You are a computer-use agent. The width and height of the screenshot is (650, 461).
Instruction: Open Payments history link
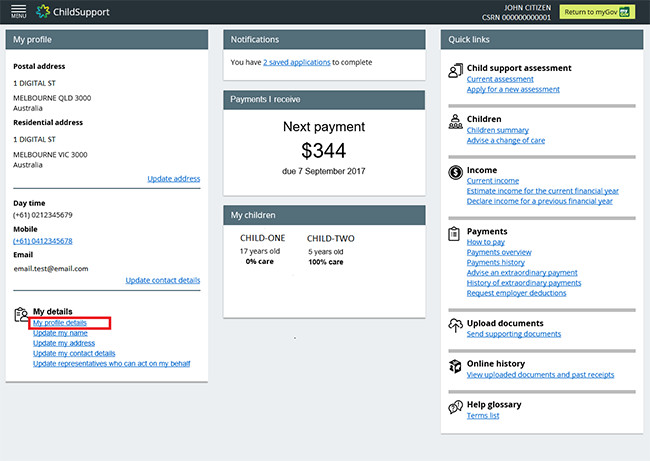click(x=495, y=262)
